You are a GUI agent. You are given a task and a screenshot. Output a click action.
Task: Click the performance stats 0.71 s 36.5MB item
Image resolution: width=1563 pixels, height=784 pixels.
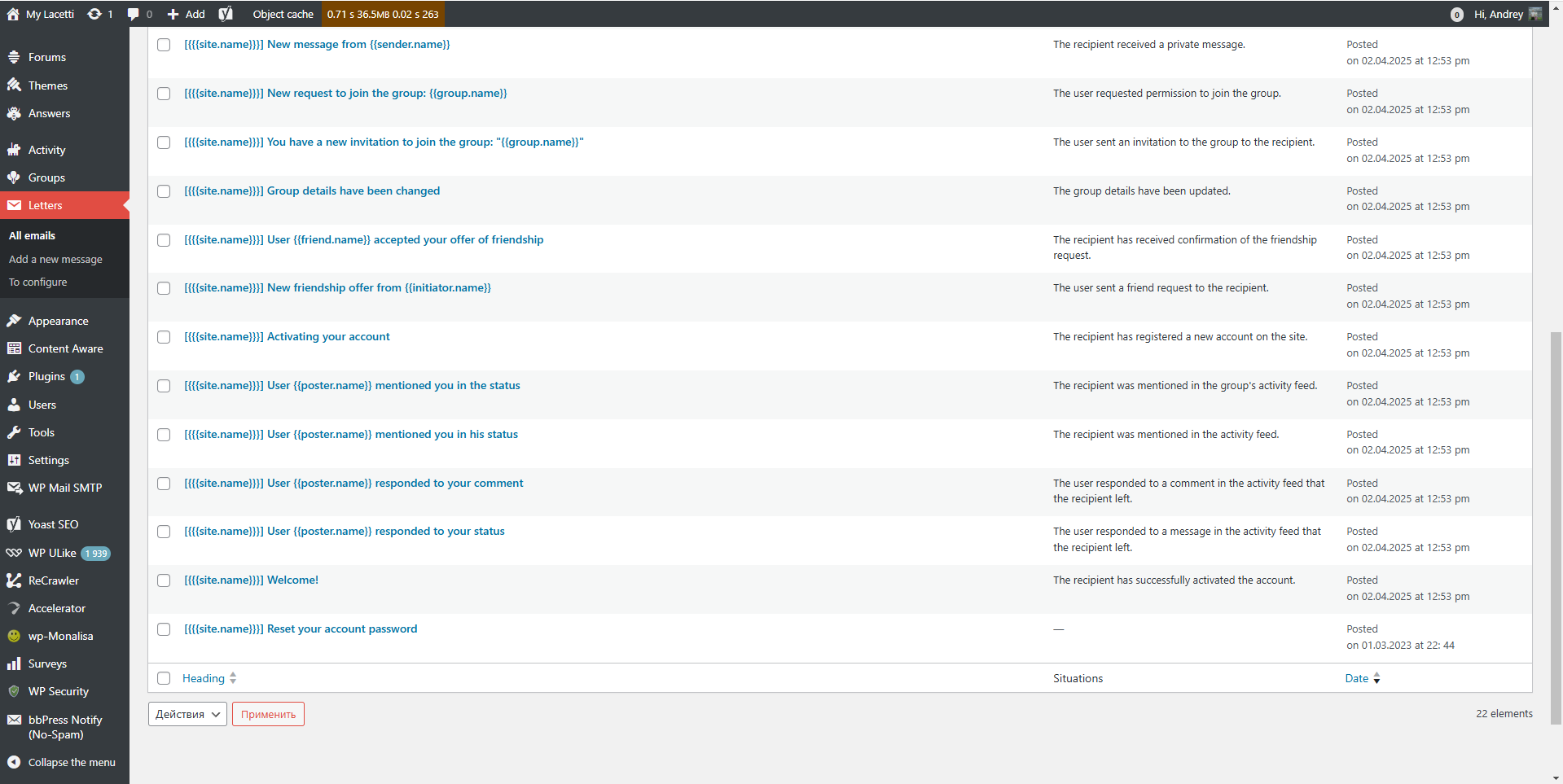click(383, 14)
